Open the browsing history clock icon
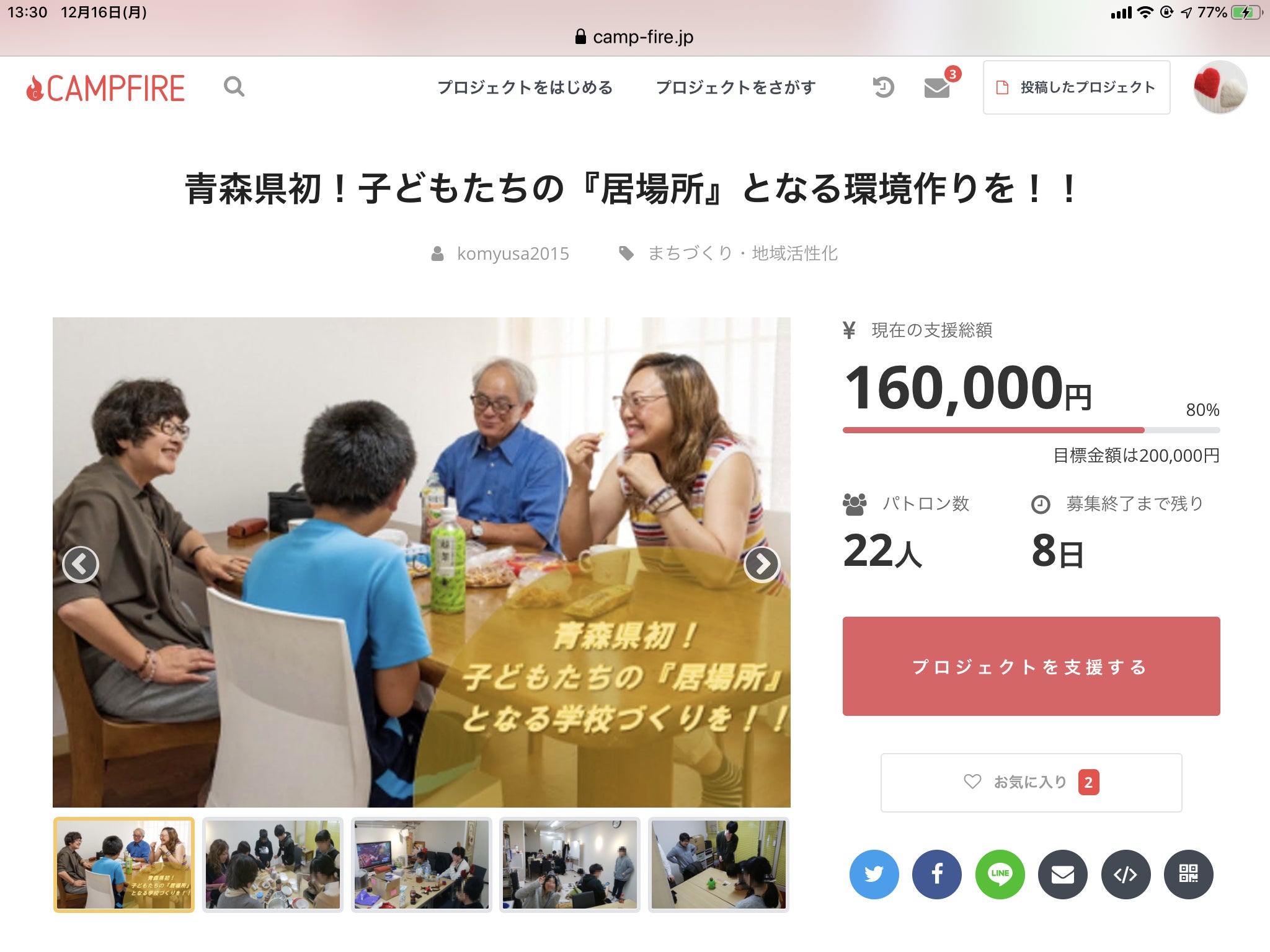The image size is (1270, 952). point(883,87)
